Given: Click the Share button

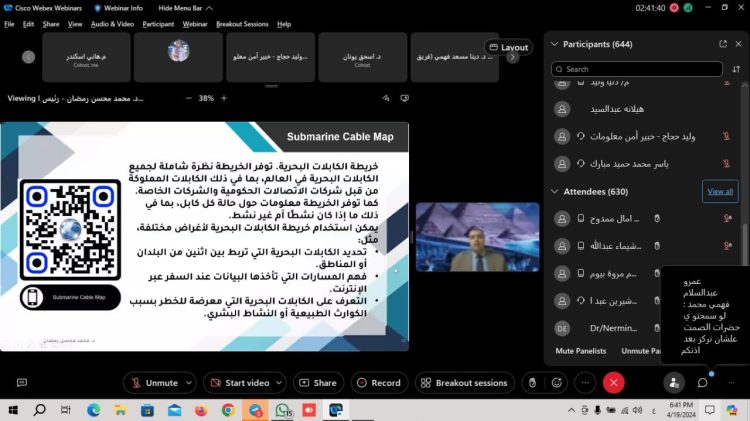Looking at the screenshot, I should click(318, 383).
